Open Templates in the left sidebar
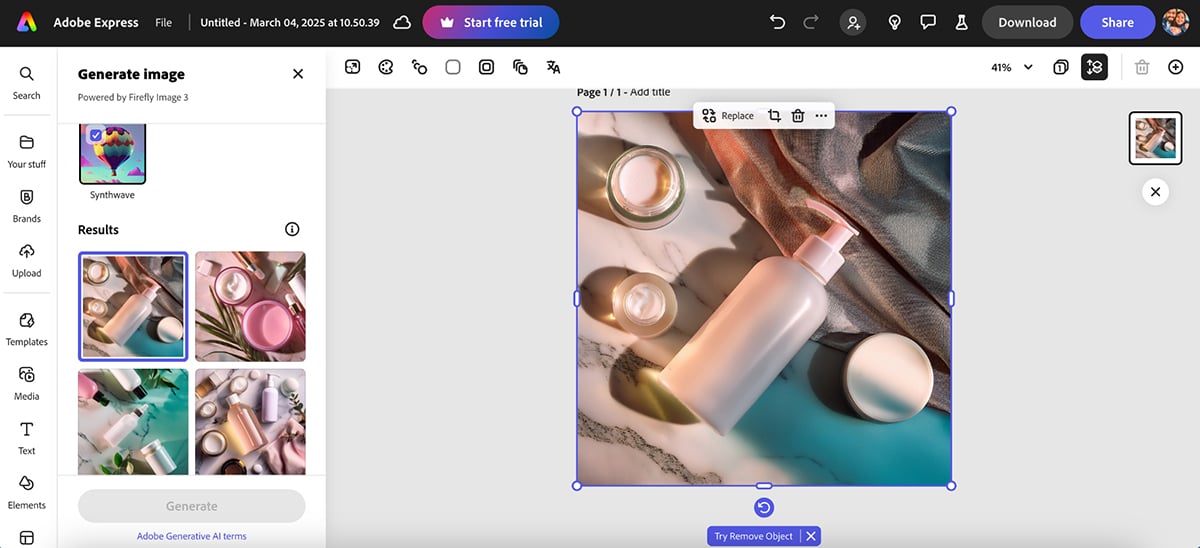 pos(27,328)
